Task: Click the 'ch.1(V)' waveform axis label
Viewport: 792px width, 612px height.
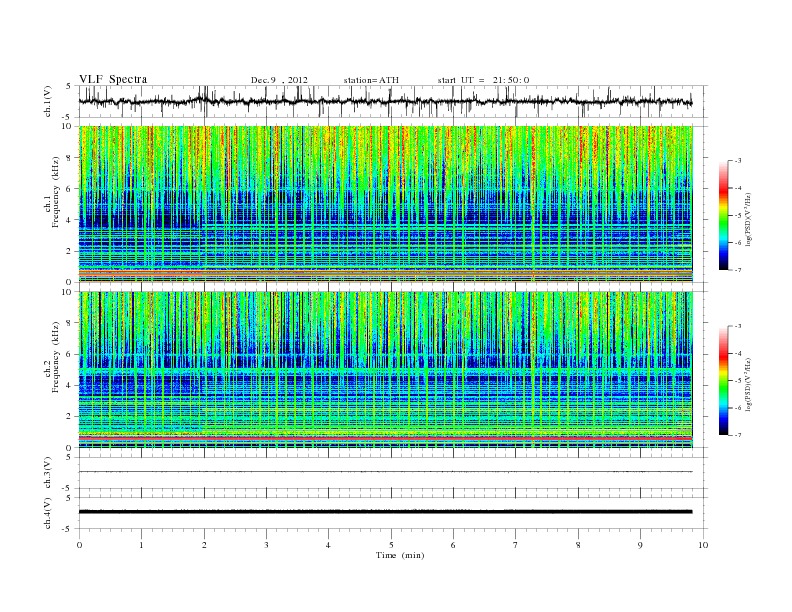Action: [48, 101]
